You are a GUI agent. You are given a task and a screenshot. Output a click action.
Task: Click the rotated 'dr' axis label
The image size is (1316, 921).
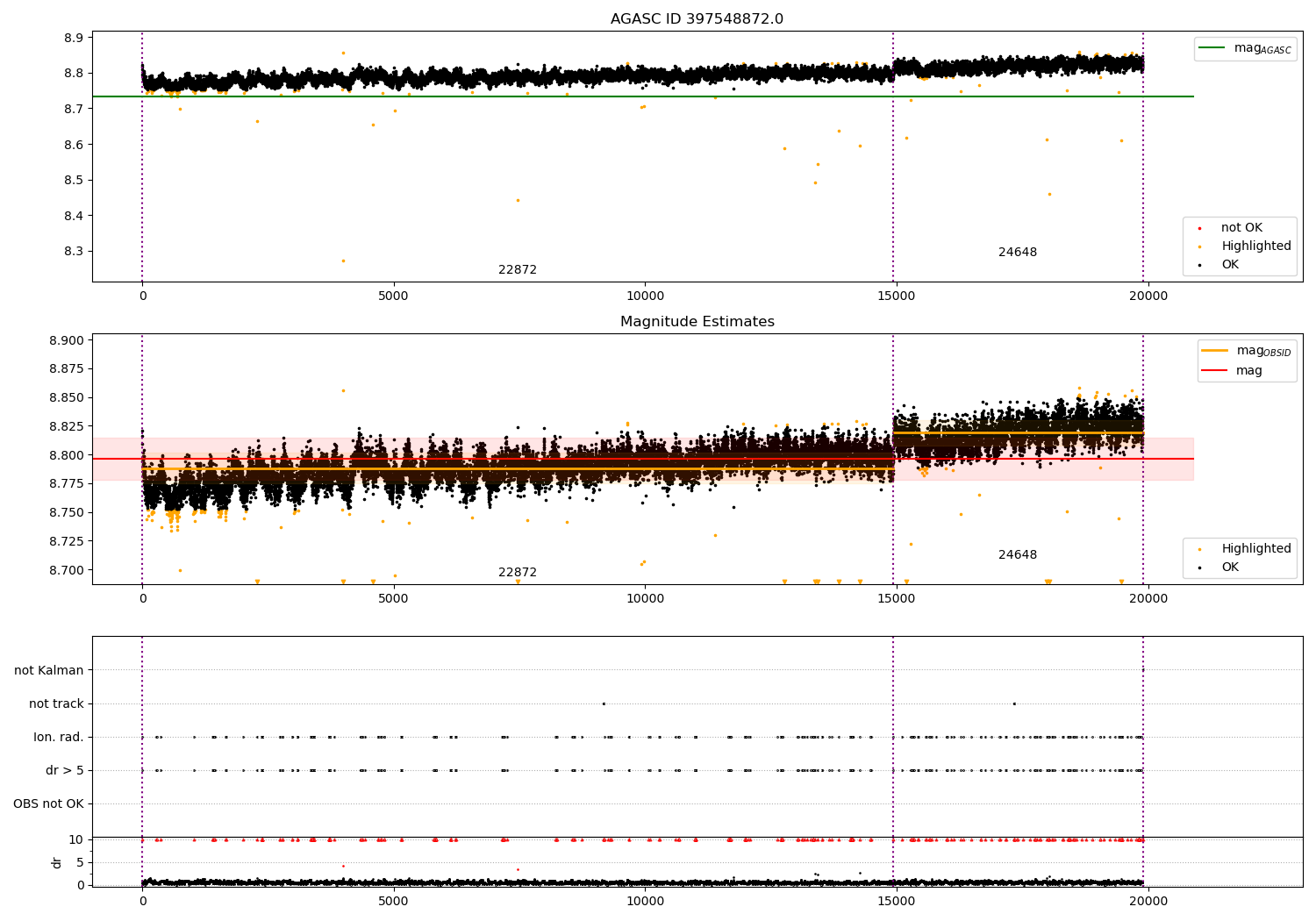[x=57, y=862]
